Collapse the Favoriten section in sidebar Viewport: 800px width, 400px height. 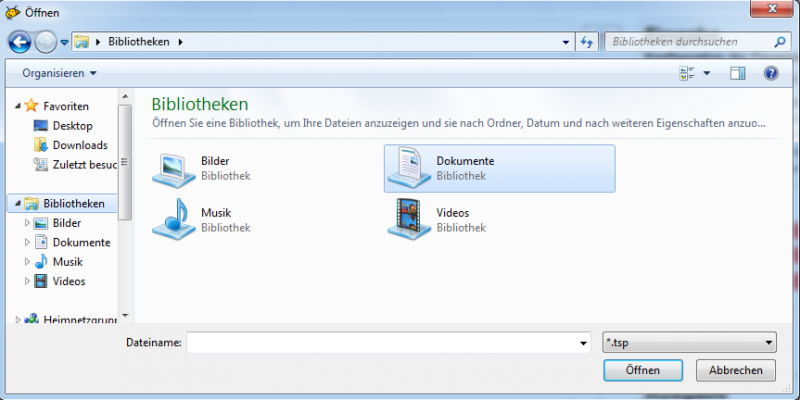point(17,106)
